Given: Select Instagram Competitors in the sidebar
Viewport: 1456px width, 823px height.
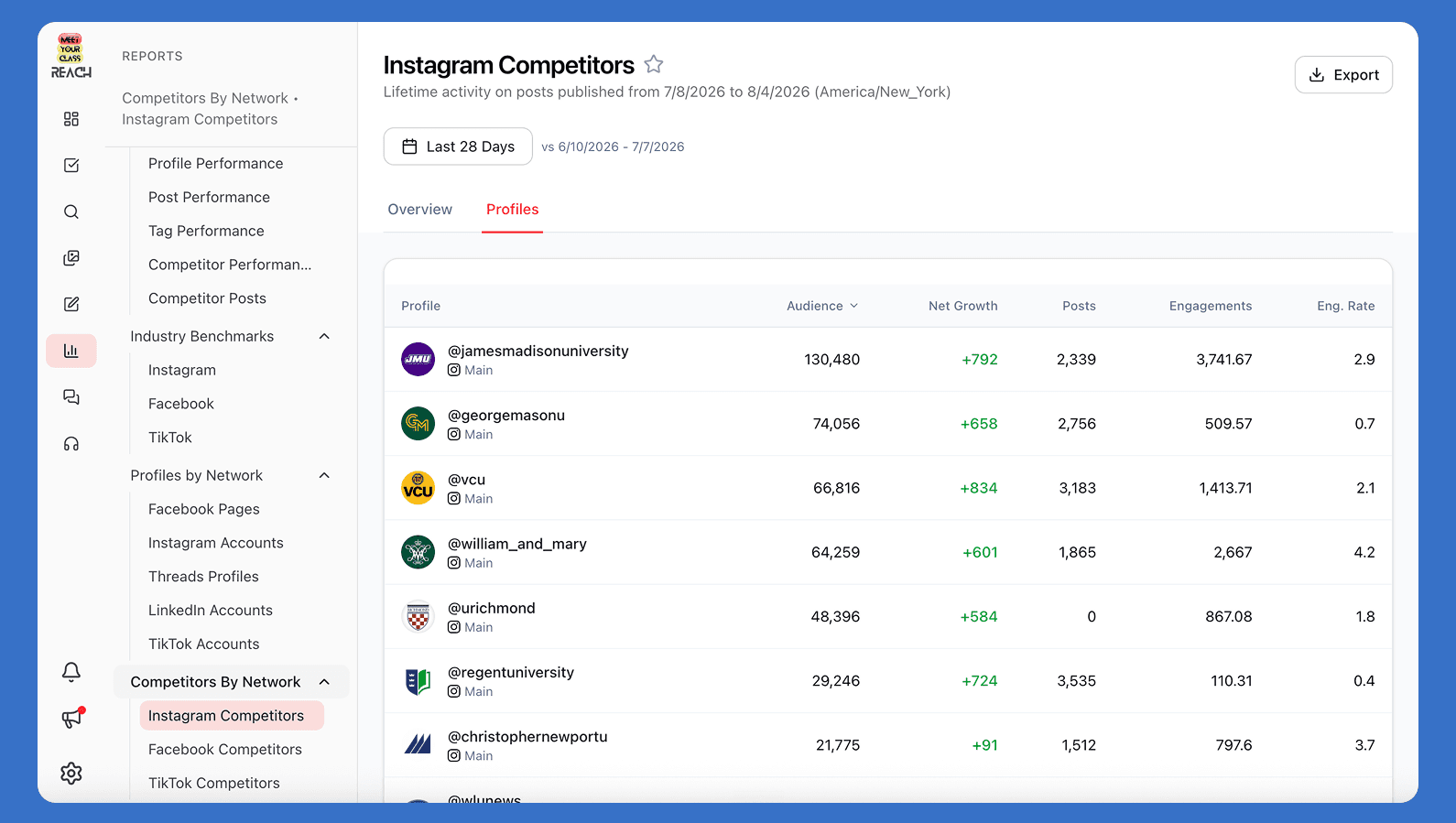Looking at the screenshot, I should click(x=232, y=716).
